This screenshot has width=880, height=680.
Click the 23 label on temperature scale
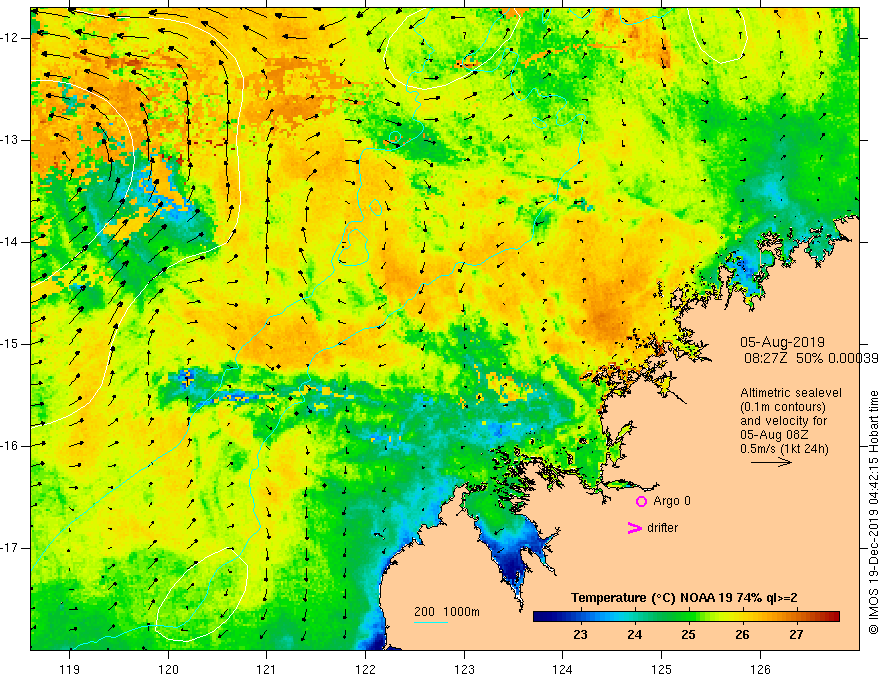[x=580, y=635]
